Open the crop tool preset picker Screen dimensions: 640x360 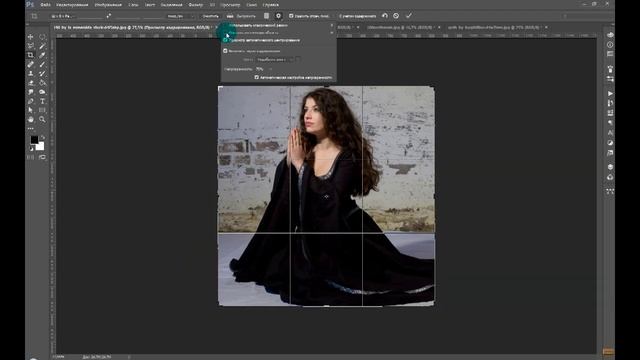tap(34, 16)
